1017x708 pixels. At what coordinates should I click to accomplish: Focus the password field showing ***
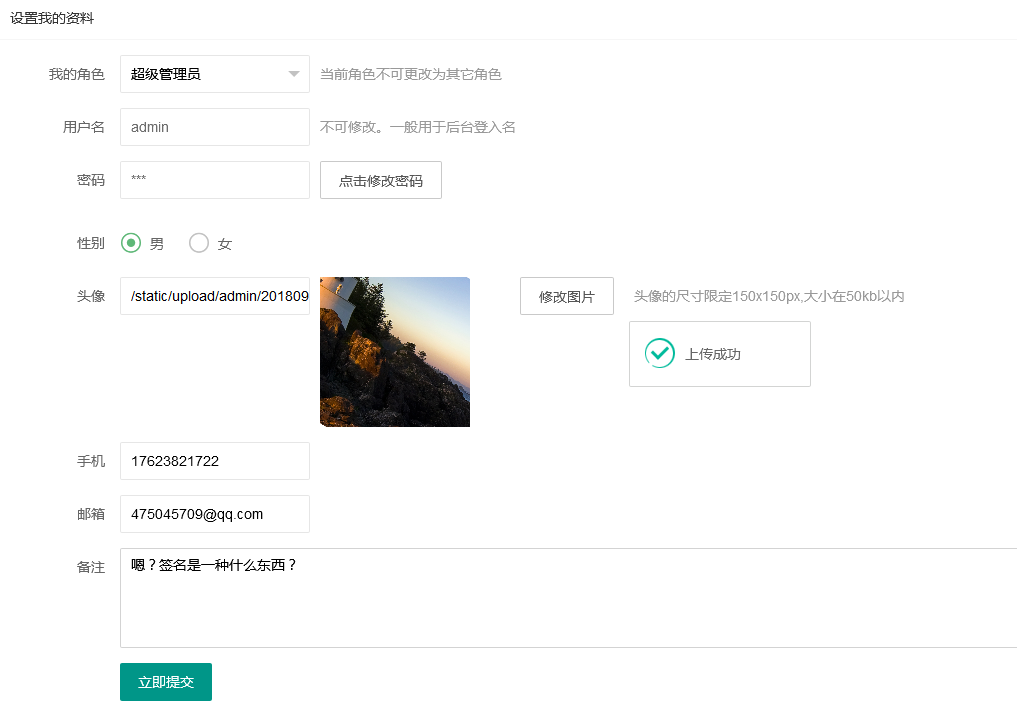214,180
